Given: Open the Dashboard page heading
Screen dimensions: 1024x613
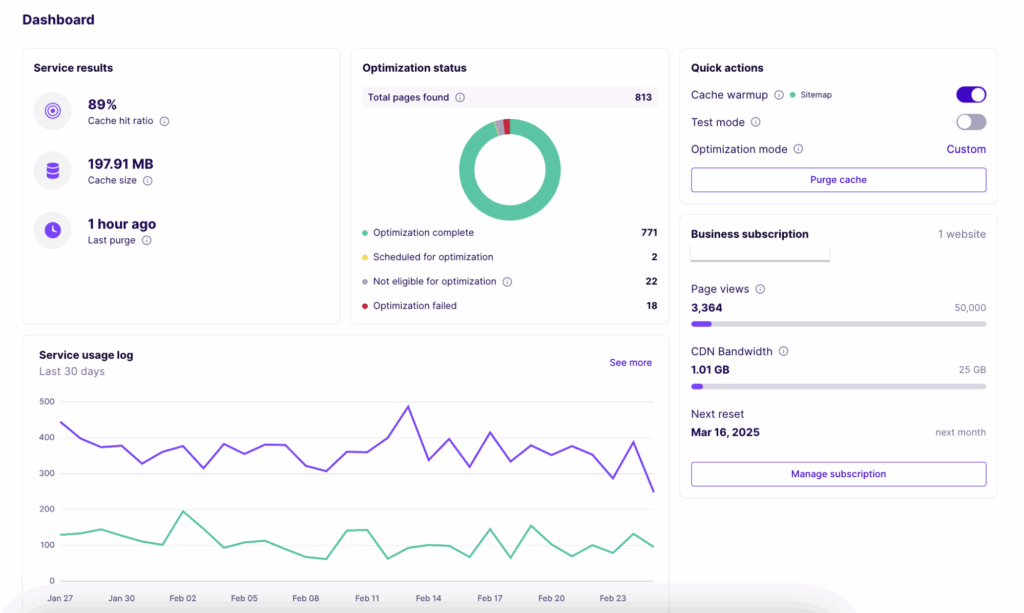Looking at the screenshot, I should tap(58, 19).
